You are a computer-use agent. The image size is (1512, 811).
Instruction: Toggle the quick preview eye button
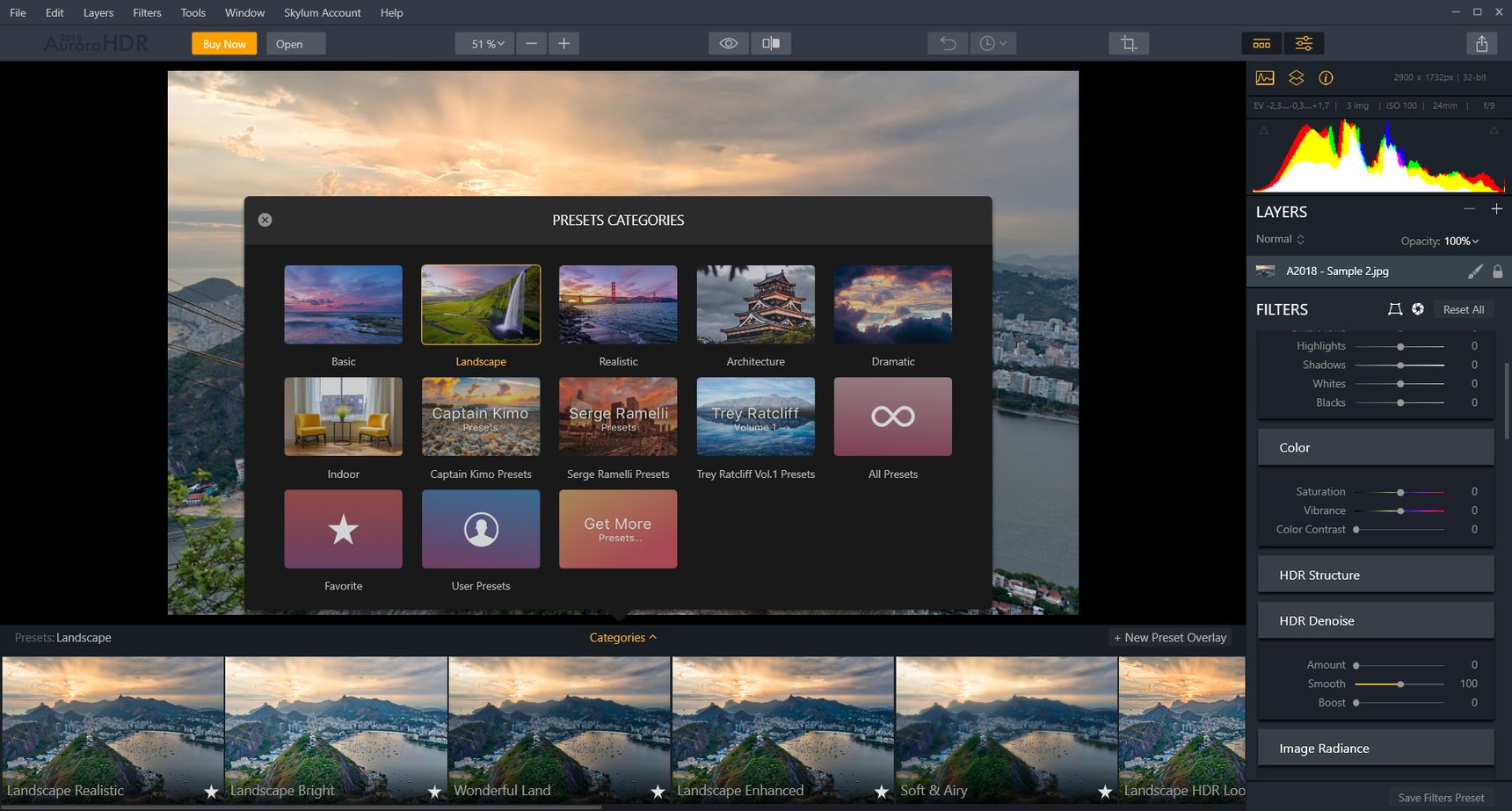(x=729, y=43)
